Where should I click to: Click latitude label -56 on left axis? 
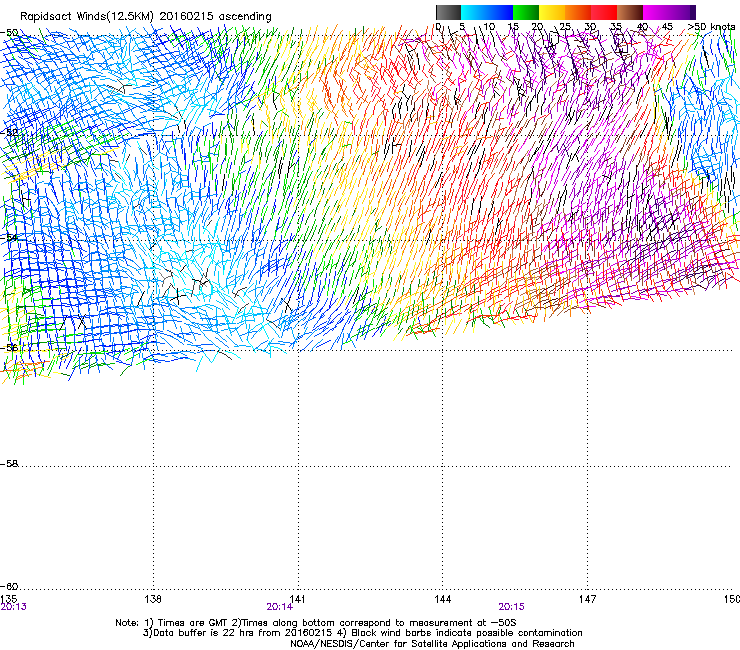tap(9, 347)
